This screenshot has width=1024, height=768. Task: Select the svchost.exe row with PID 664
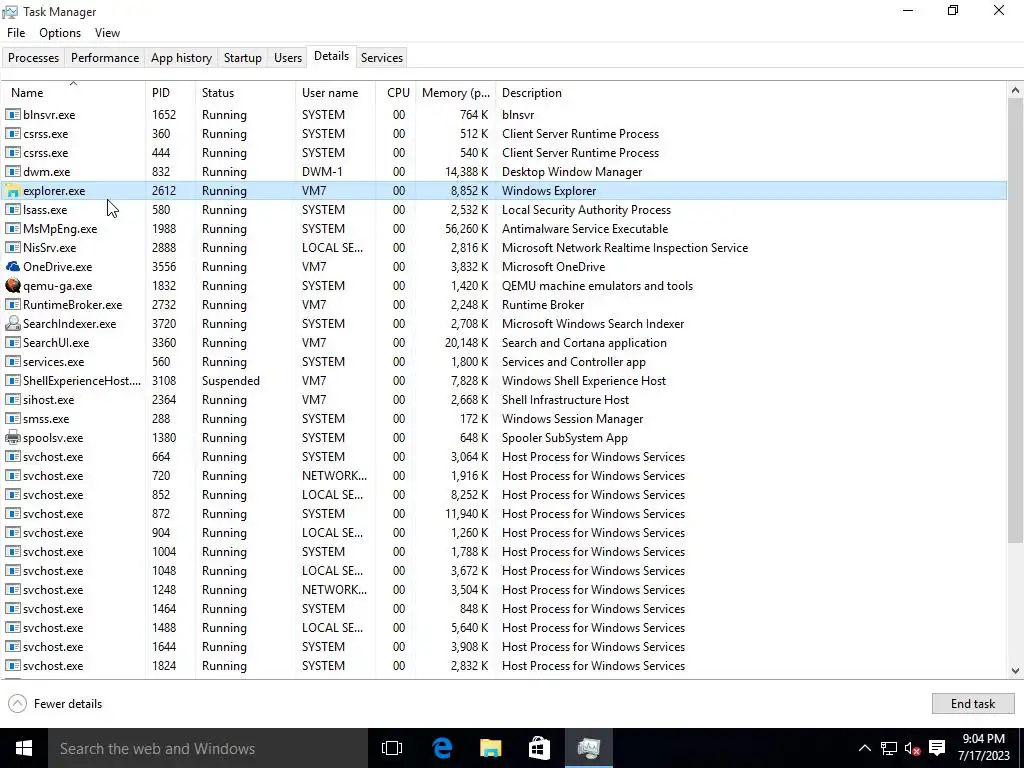click(x=504, y=456)
